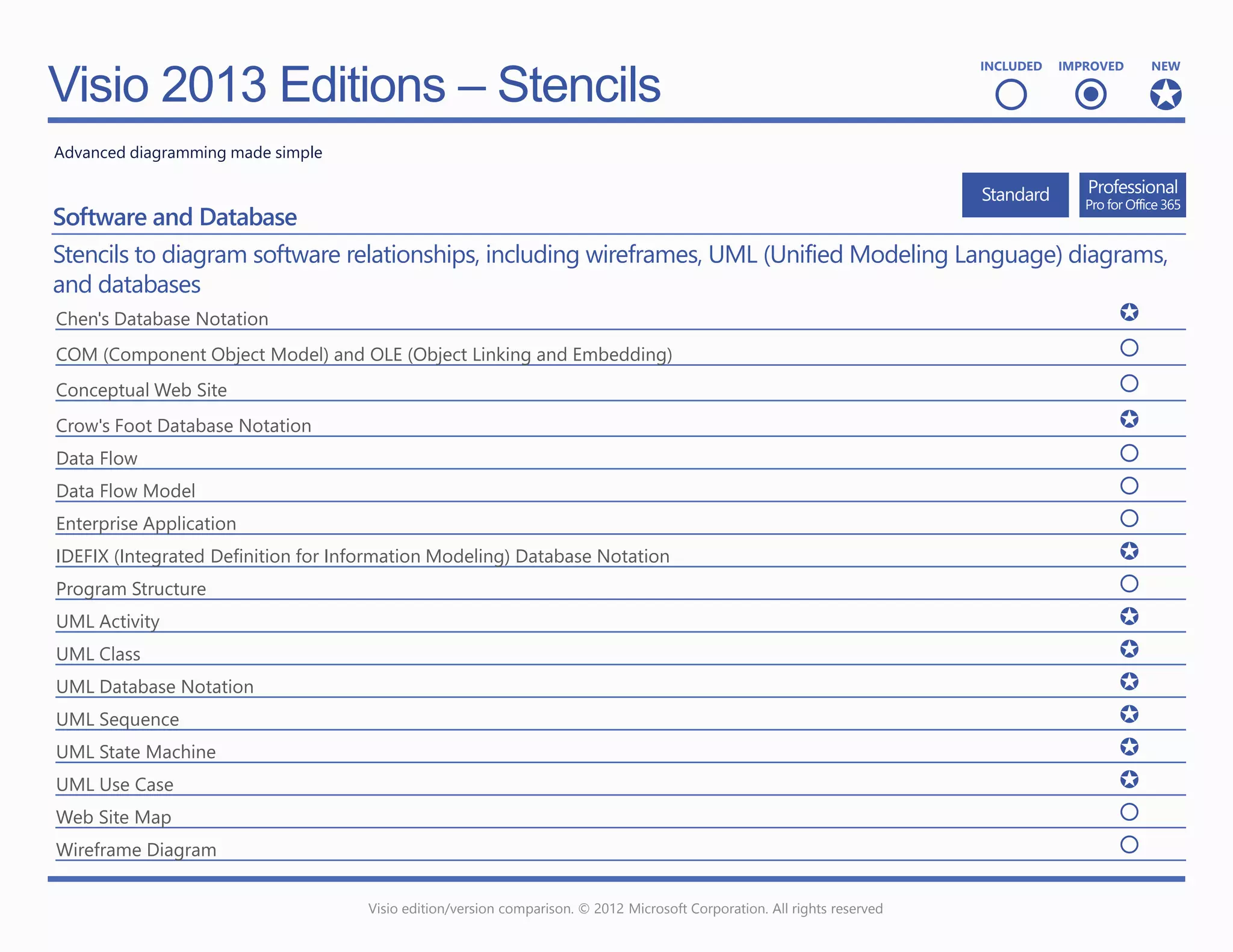Select the Standard edition box
The height and width of the screenshot is (952, 1233).
[1015, 195]
